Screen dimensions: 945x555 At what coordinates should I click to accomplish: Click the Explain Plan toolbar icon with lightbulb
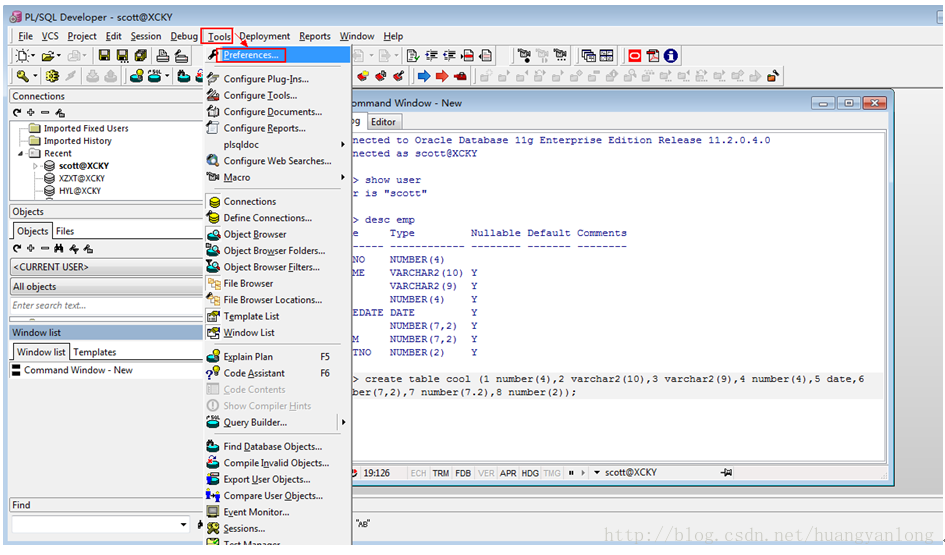click(137, 76)
